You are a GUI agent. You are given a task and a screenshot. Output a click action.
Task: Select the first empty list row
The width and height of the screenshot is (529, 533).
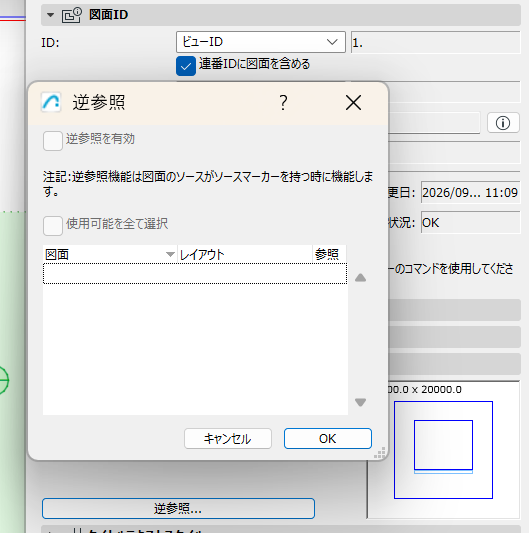point(195,273)
